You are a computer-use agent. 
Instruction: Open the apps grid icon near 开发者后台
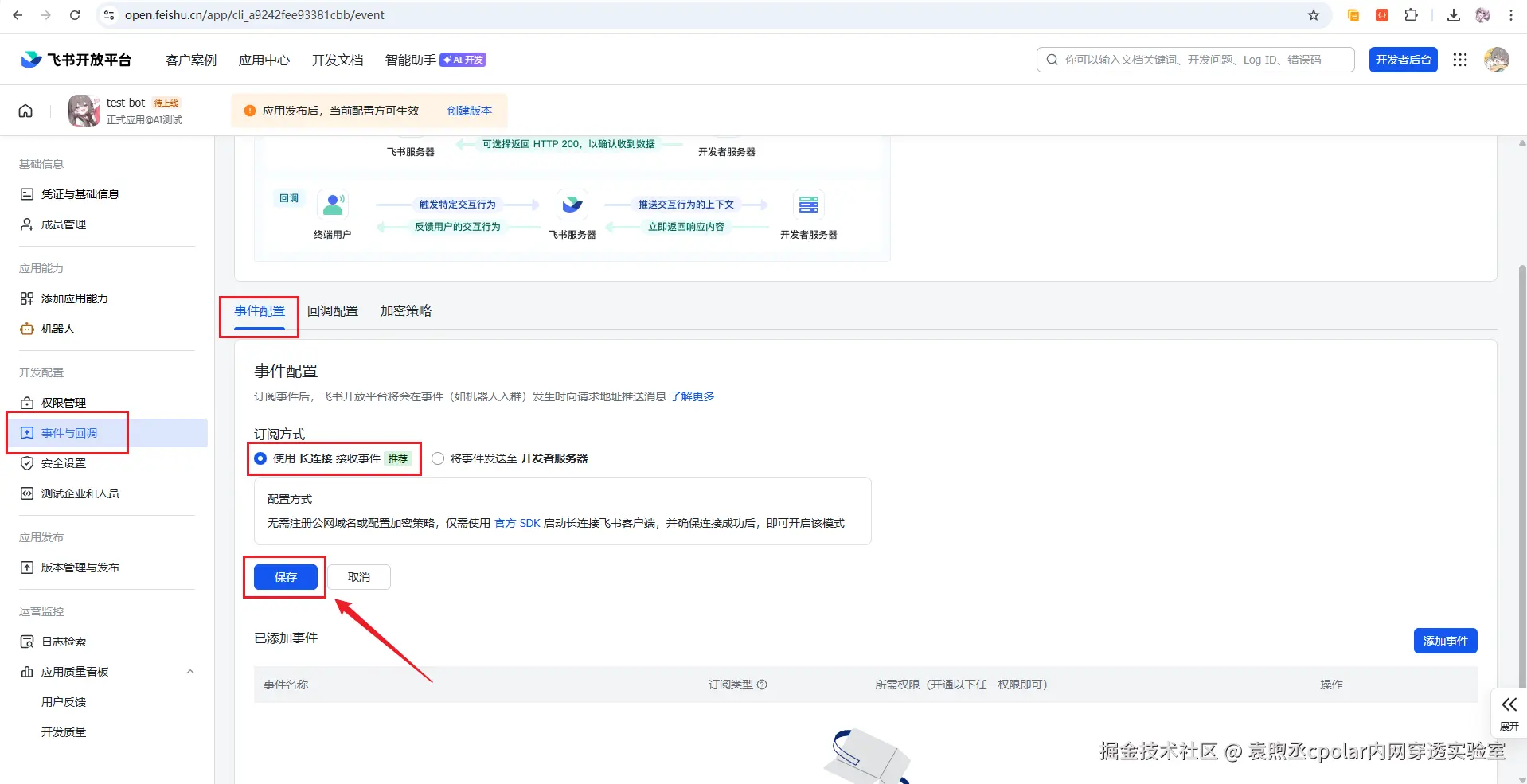(1459, 59)
